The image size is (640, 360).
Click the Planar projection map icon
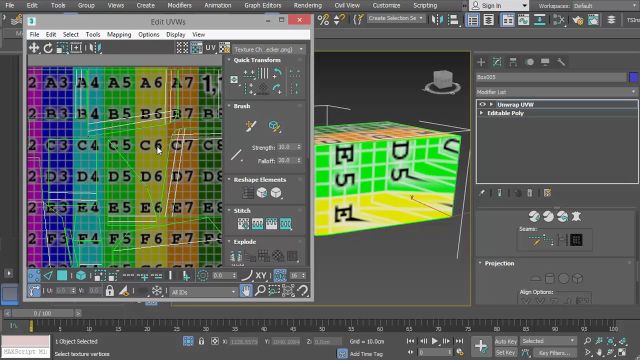pyautogui.click(x=535, y=279)
